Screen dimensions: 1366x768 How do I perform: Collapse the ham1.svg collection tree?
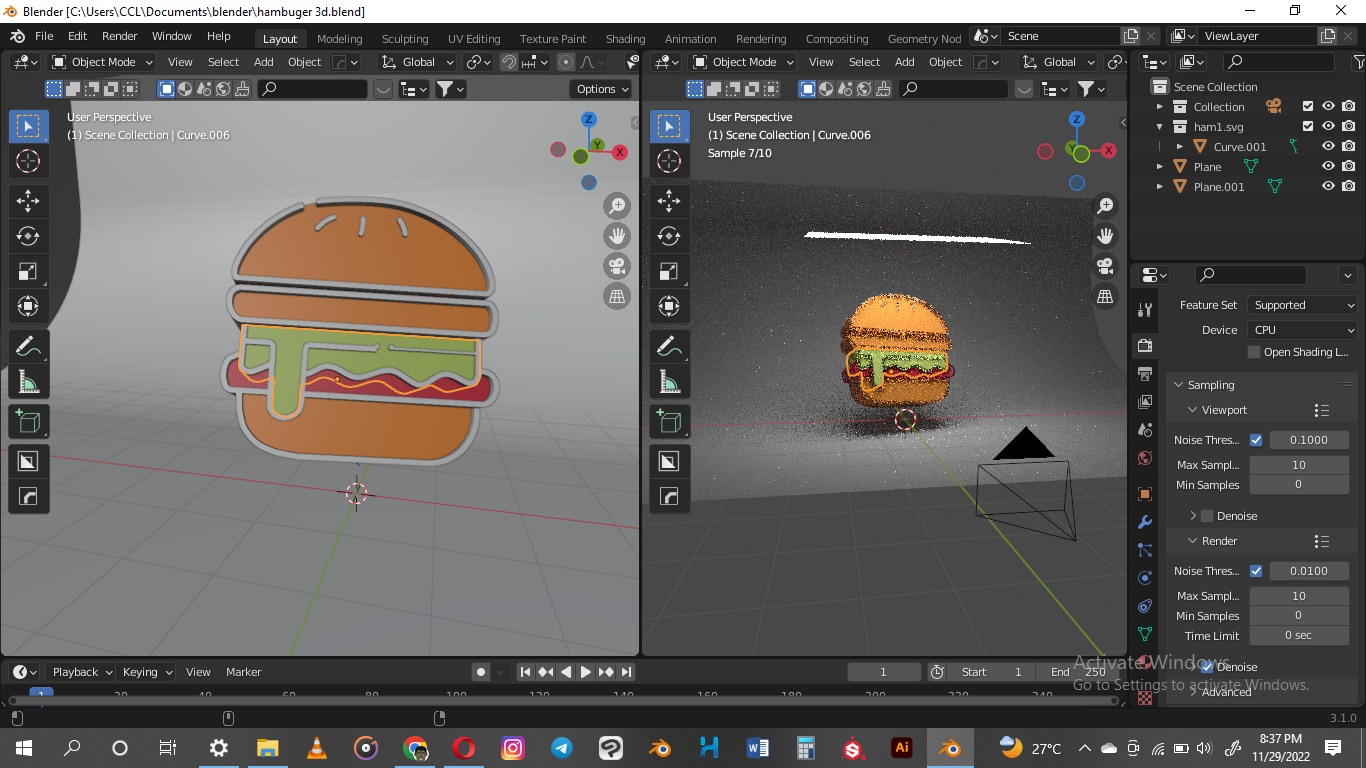1160,127
